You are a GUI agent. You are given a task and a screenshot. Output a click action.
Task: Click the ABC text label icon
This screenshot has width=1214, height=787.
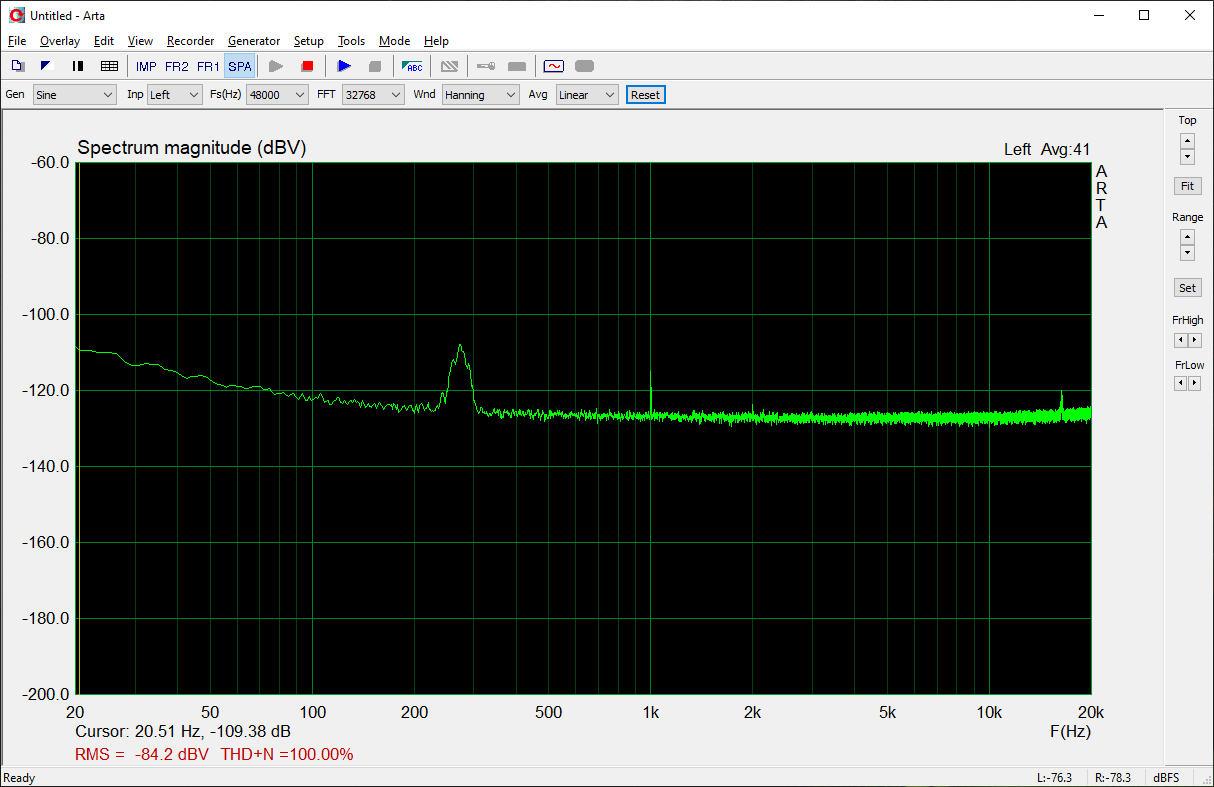tap(412, 66)
